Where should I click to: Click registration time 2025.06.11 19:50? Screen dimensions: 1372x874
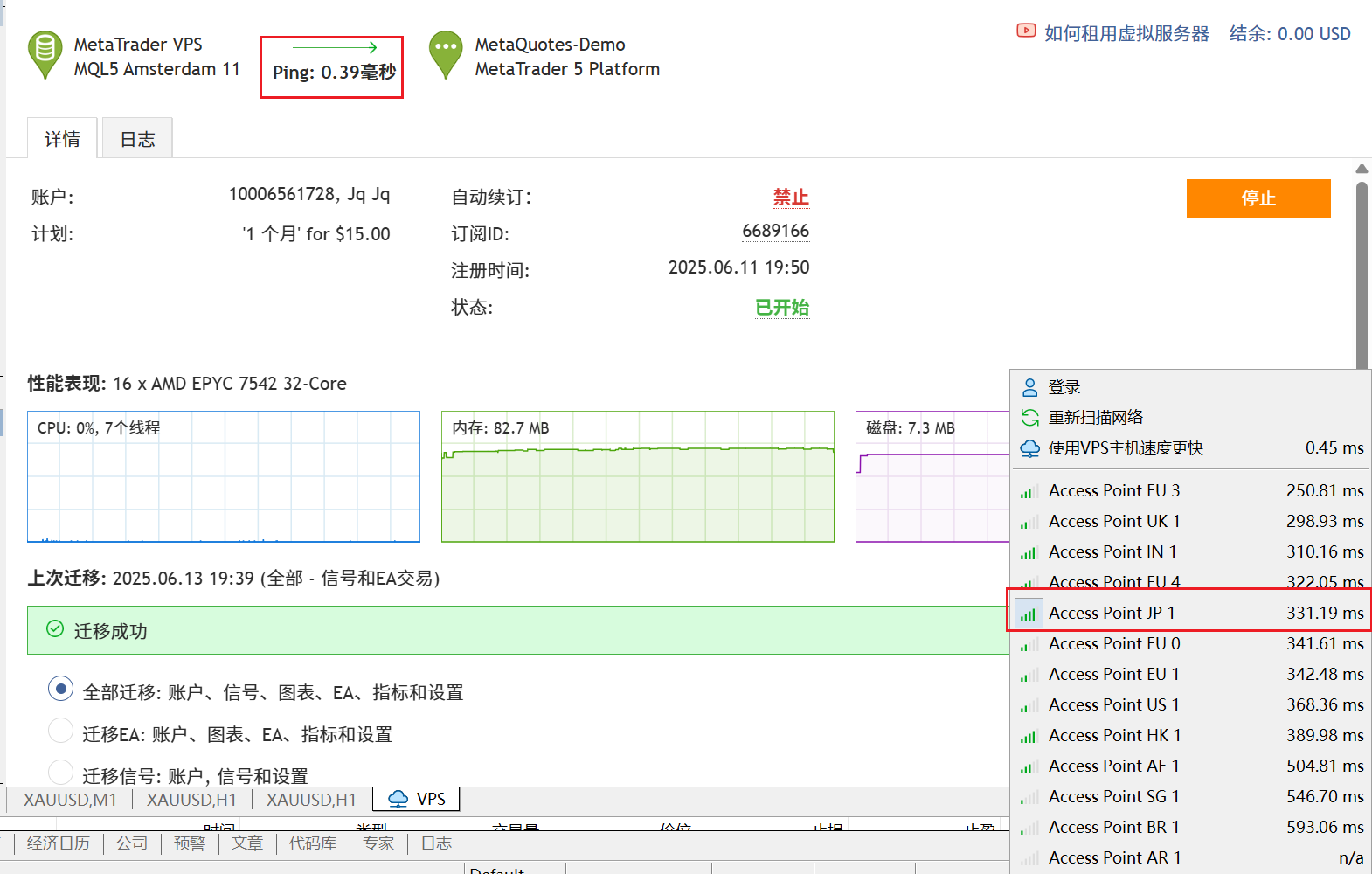point(738,267)
